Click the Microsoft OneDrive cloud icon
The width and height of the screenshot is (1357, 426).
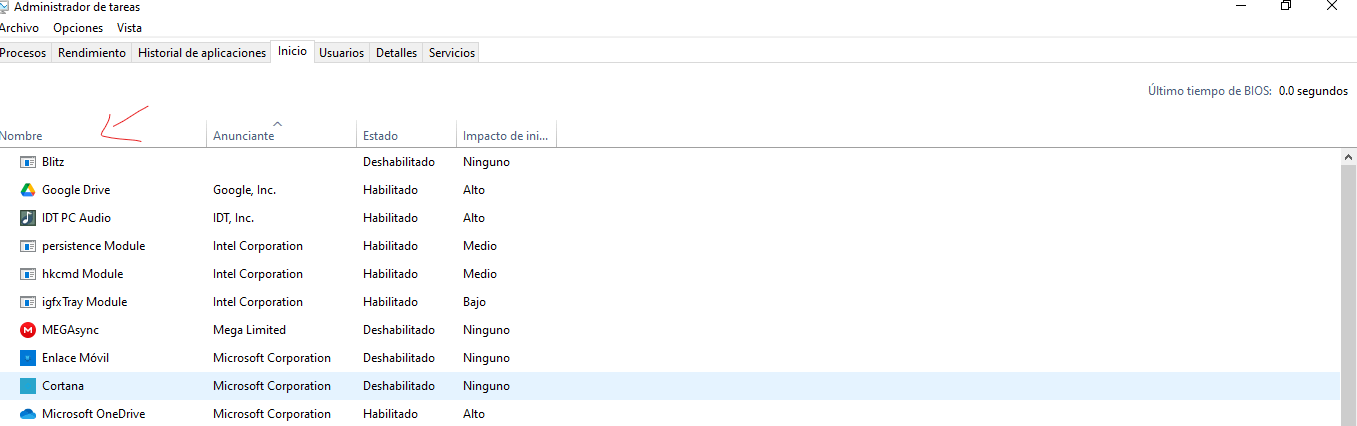pyautogui.click(x=28, y=414)
